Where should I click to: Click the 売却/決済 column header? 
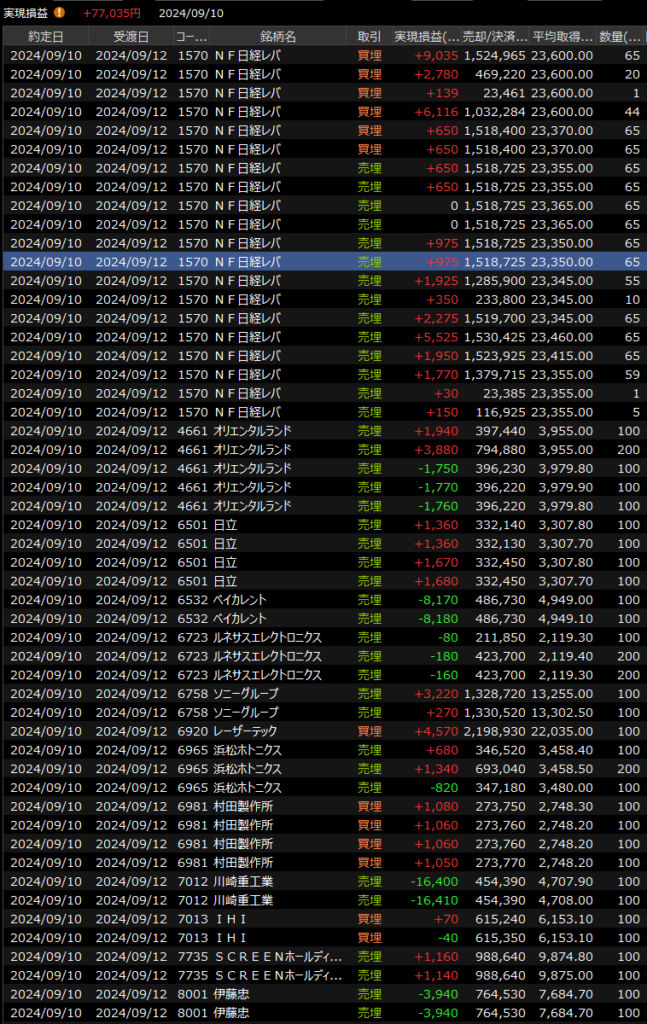point(496,36)
